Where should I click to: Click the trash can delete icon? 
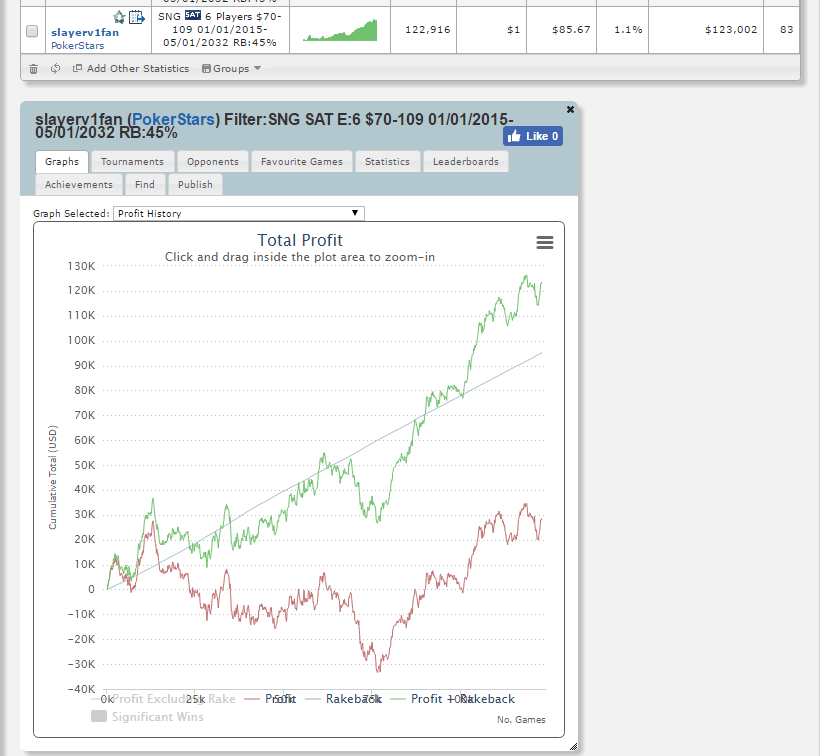pos(33,68)
